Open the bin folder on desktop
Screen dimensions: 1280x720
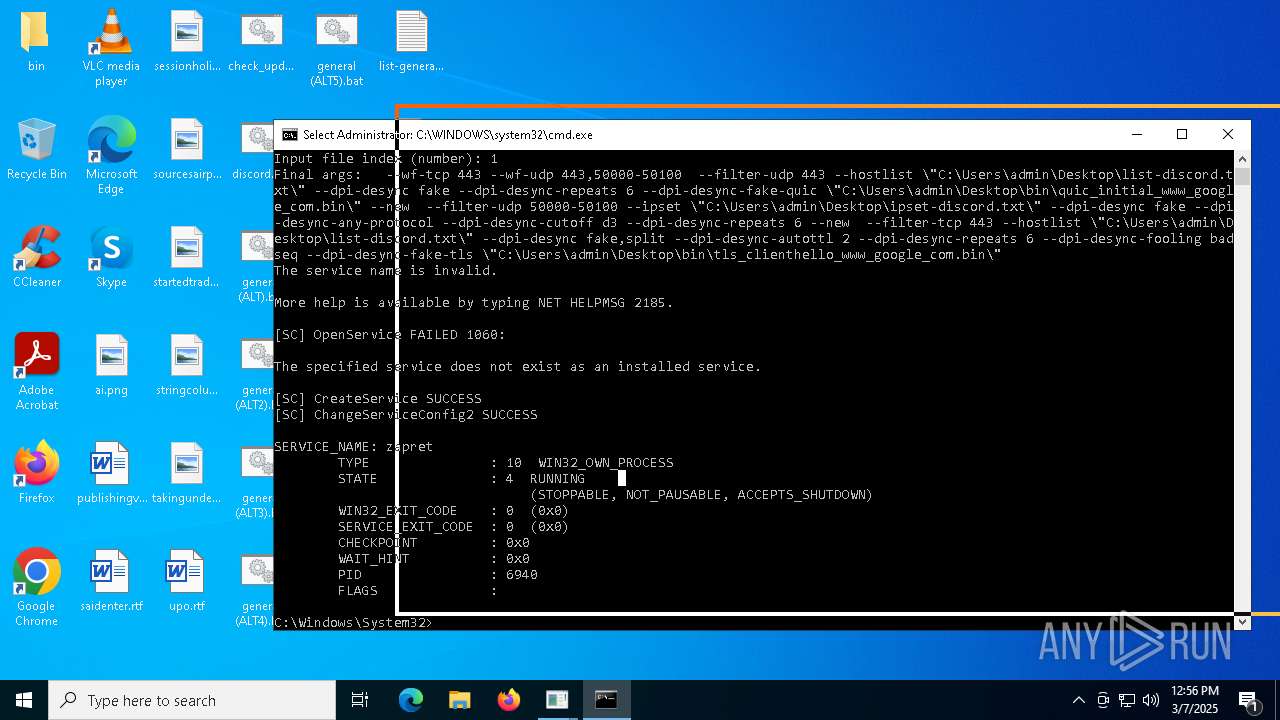(x=36, y=40)
